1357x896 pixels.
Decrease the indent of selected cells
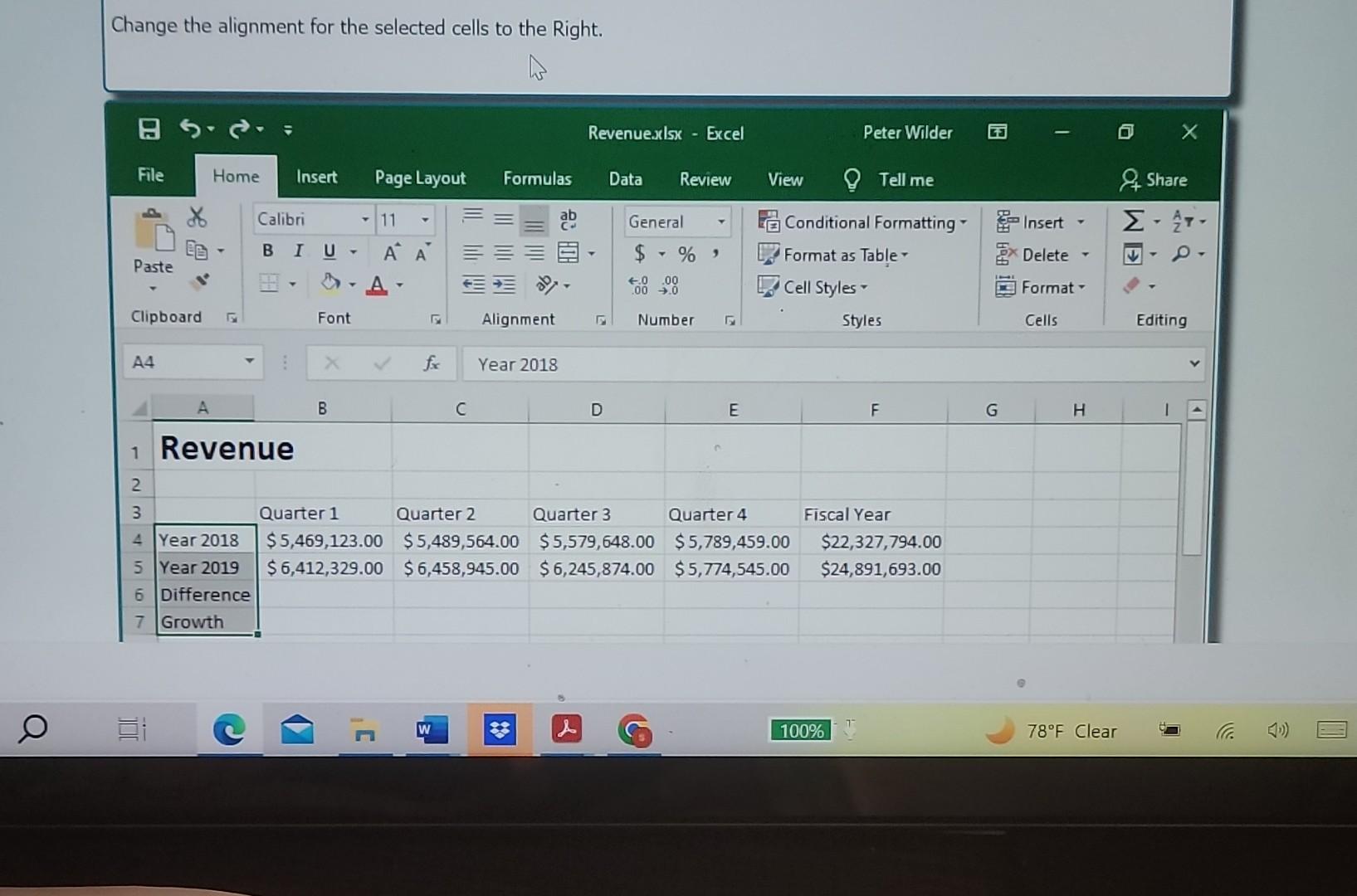pos(473,285)
